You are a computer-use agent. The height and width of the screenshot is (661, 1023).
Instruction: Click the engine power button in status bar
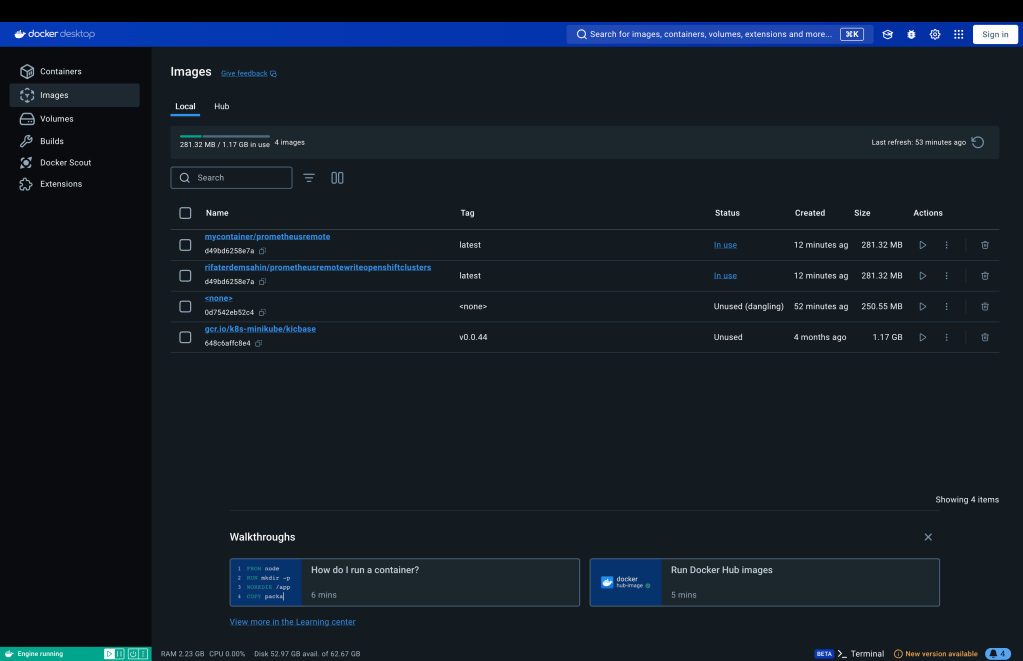pos(132,653)
